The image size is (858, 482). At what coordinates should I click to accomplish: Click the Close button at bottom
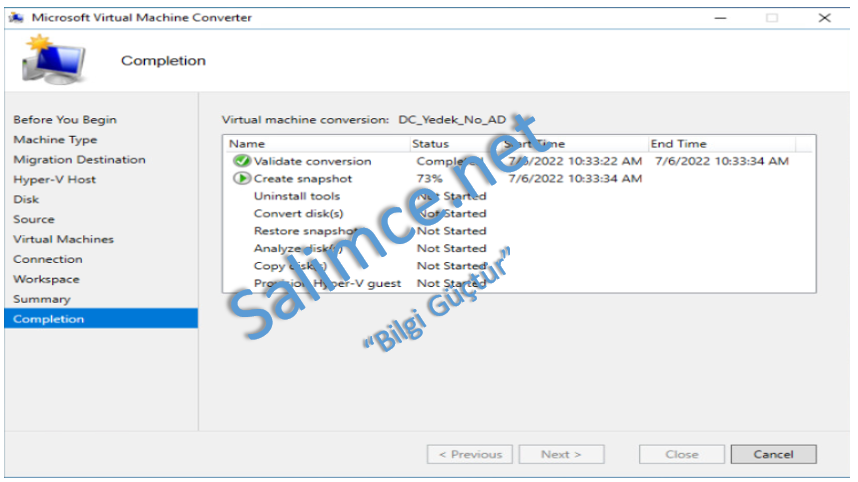[x=681, y=454]
